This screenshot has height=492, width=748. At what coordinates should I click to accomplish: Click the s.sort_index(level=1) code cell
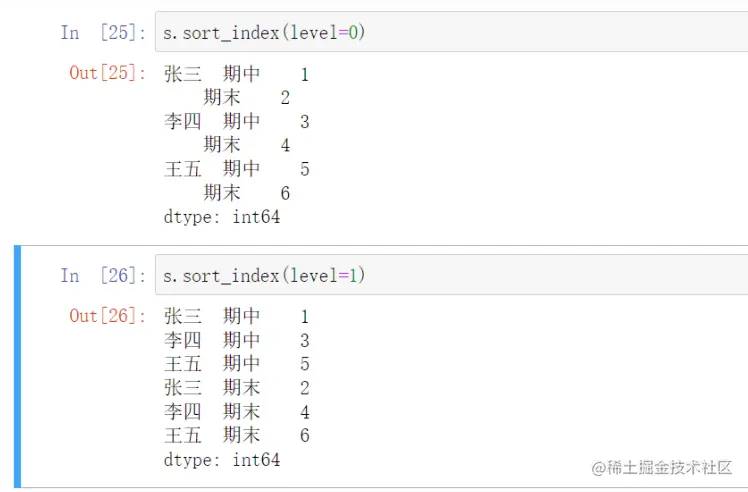coord(450,275)
